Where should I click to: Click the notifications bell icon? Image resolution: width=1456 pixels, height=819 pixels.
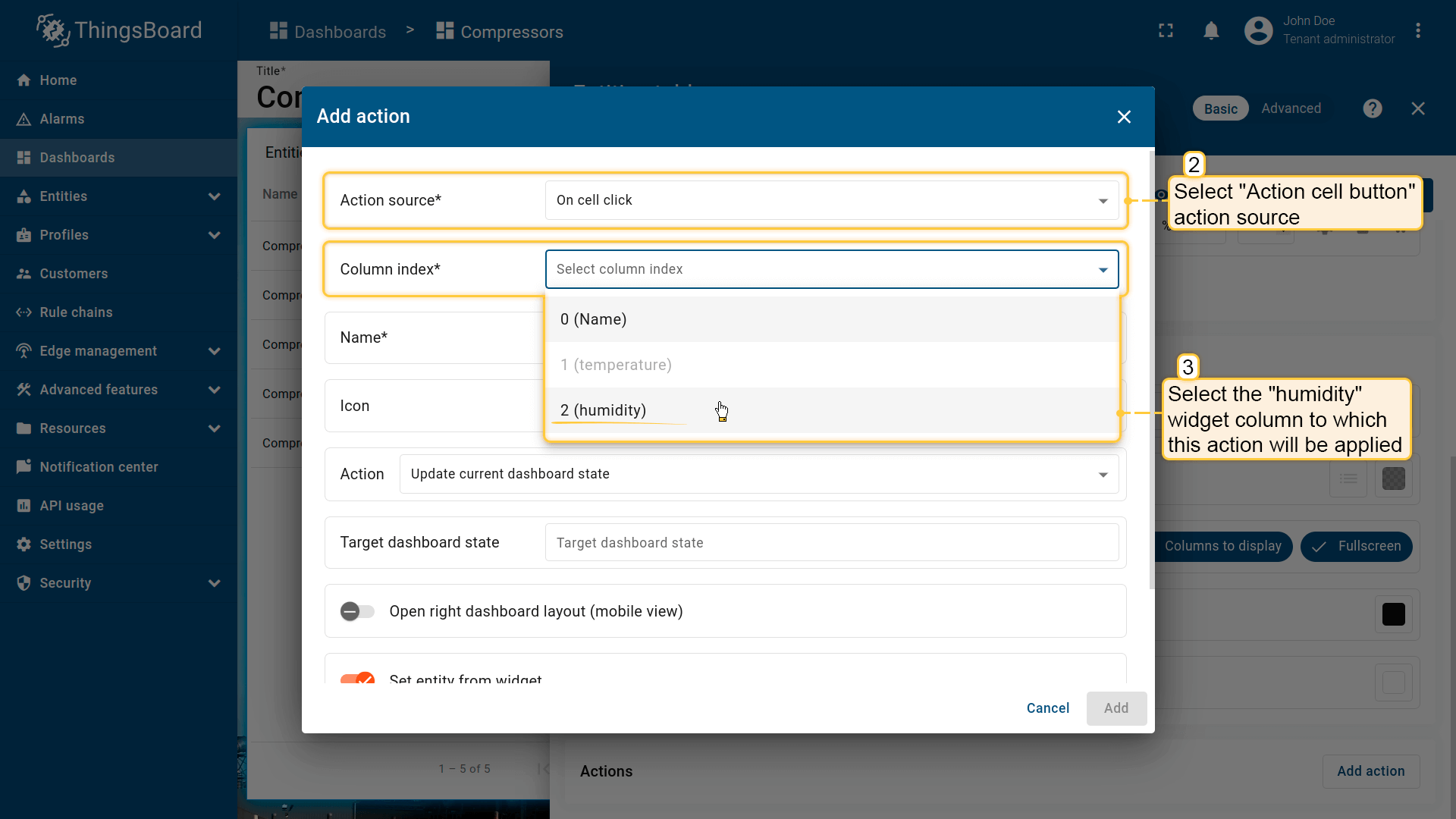[x=1211, y=31]
